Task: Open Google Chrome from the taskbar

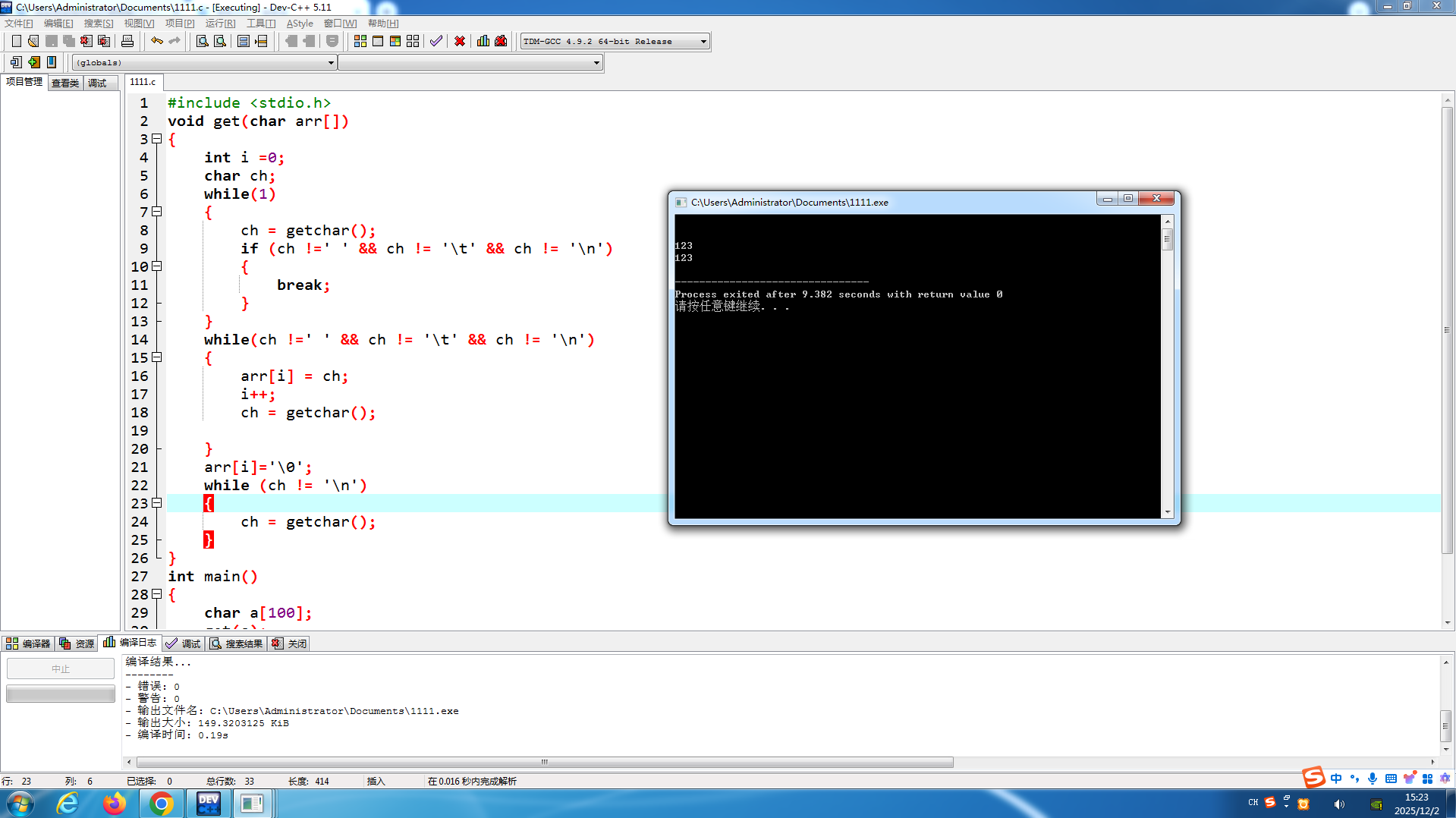Action: (x=161, y=804)
